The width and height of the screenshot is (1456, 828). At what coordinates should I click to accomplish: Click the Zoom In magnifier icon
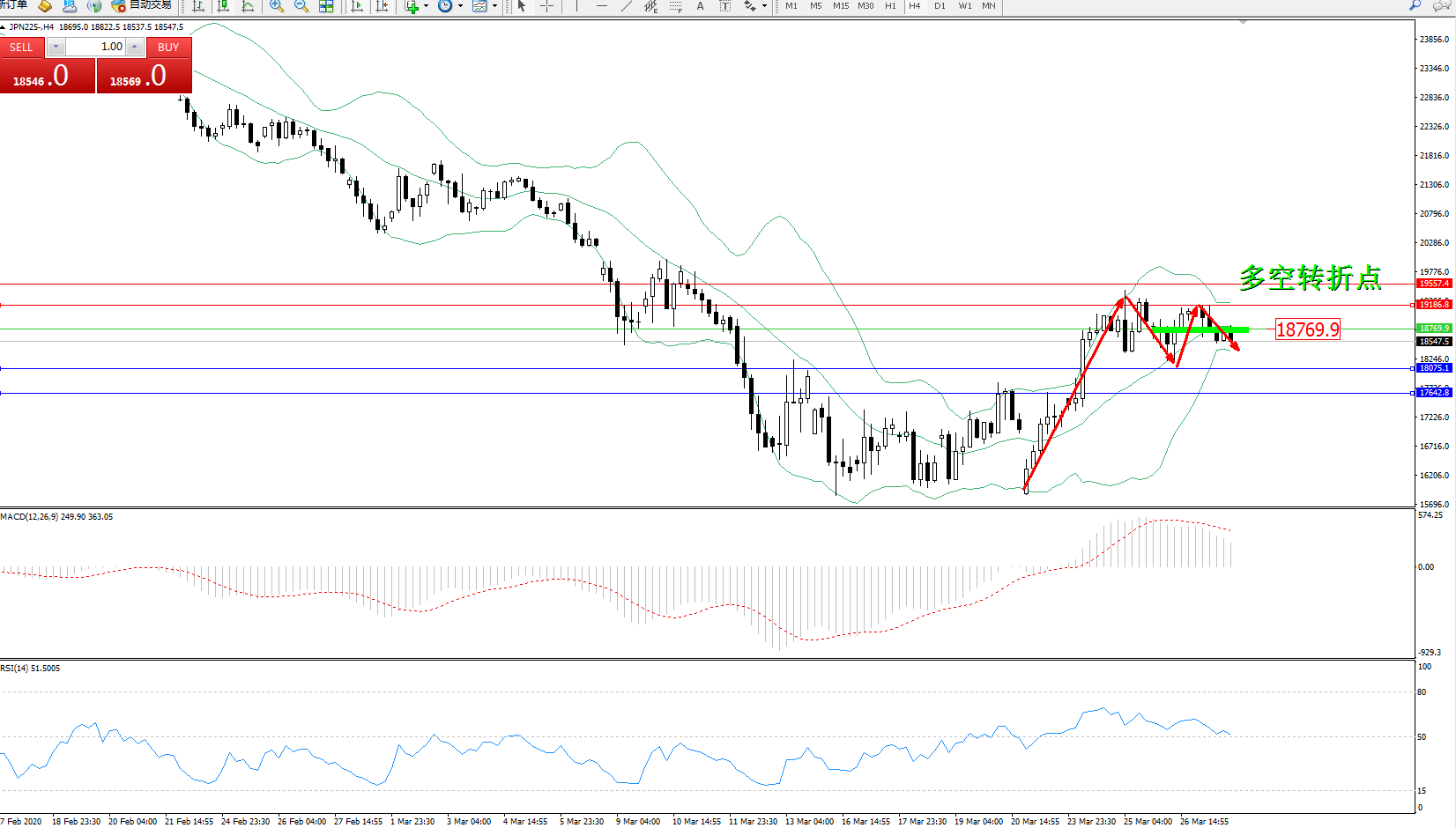point(277,6)
